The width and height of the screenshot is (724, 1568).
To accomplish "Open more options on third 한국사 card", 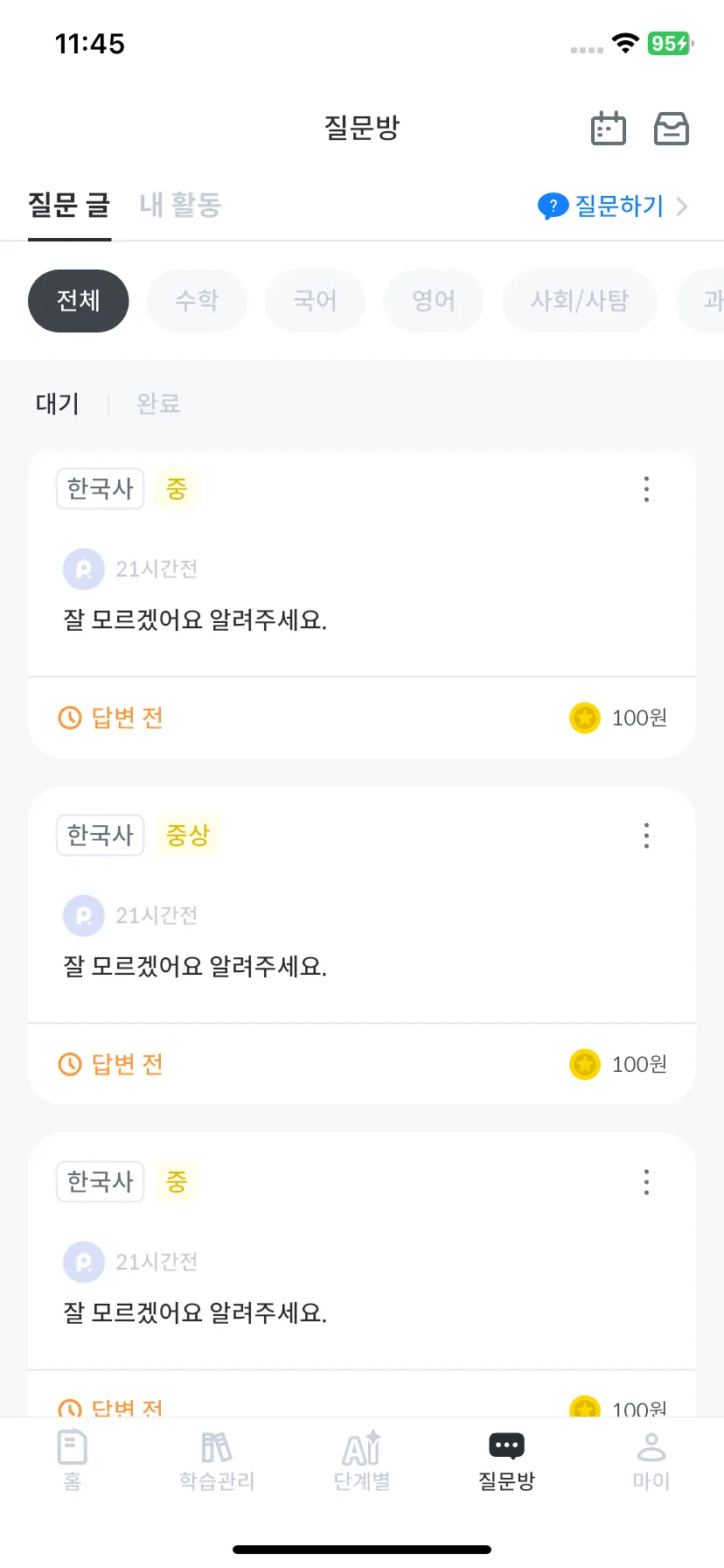I will (646, 1182).
